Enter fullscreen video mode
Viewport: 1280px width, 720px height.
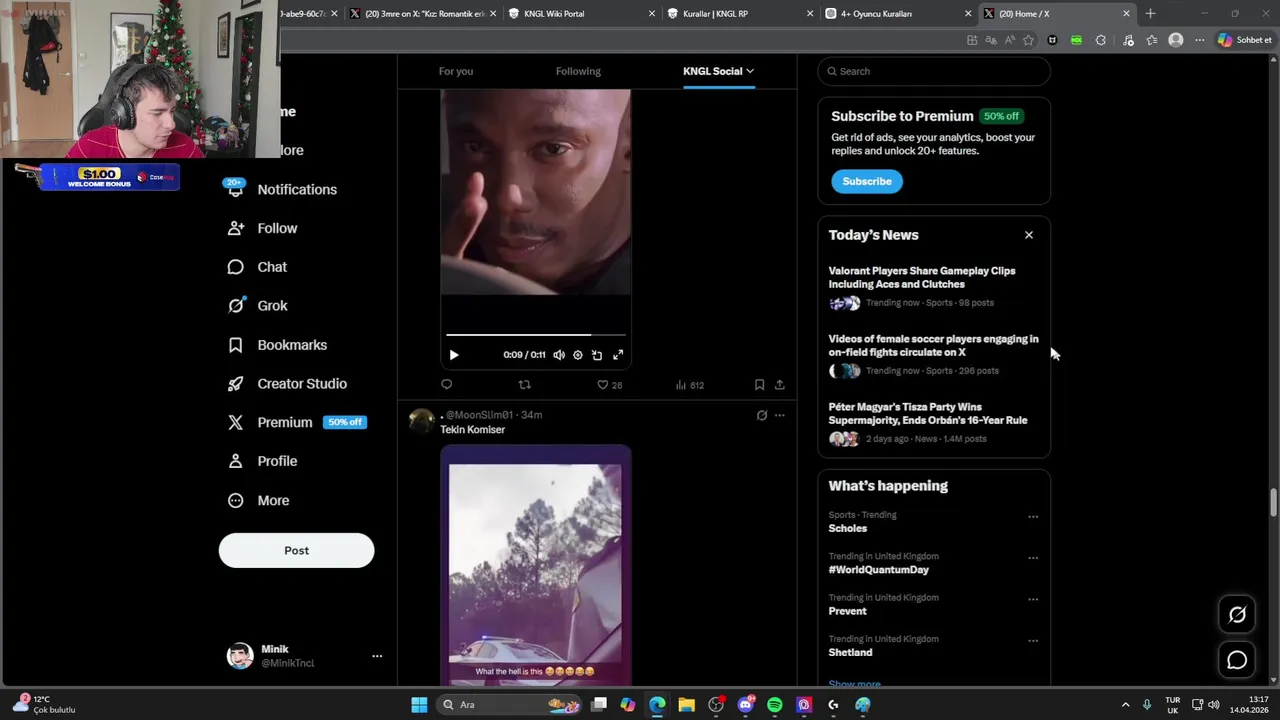point(618,355)
